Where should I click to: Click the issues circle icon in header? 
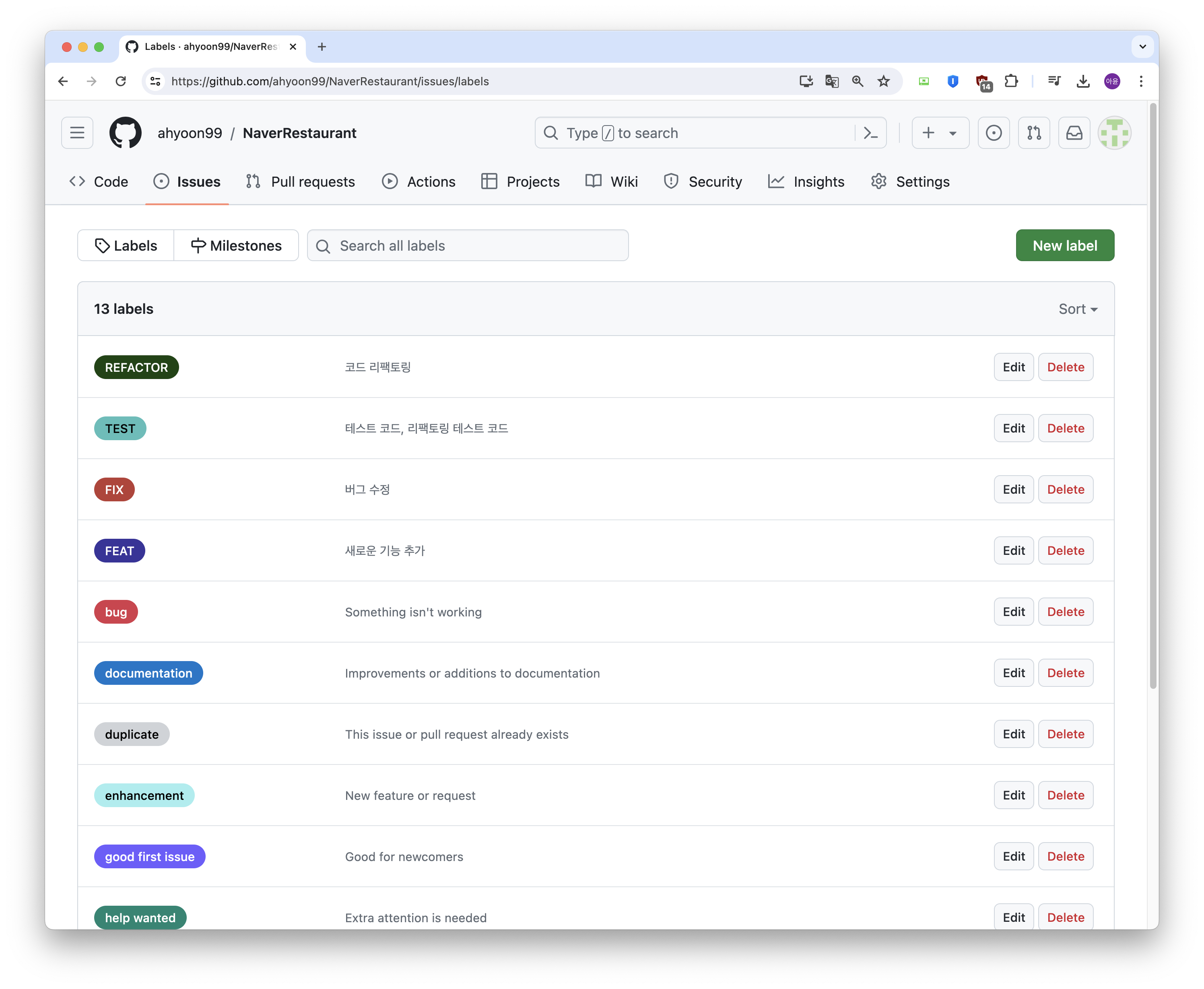coord(993,133)
